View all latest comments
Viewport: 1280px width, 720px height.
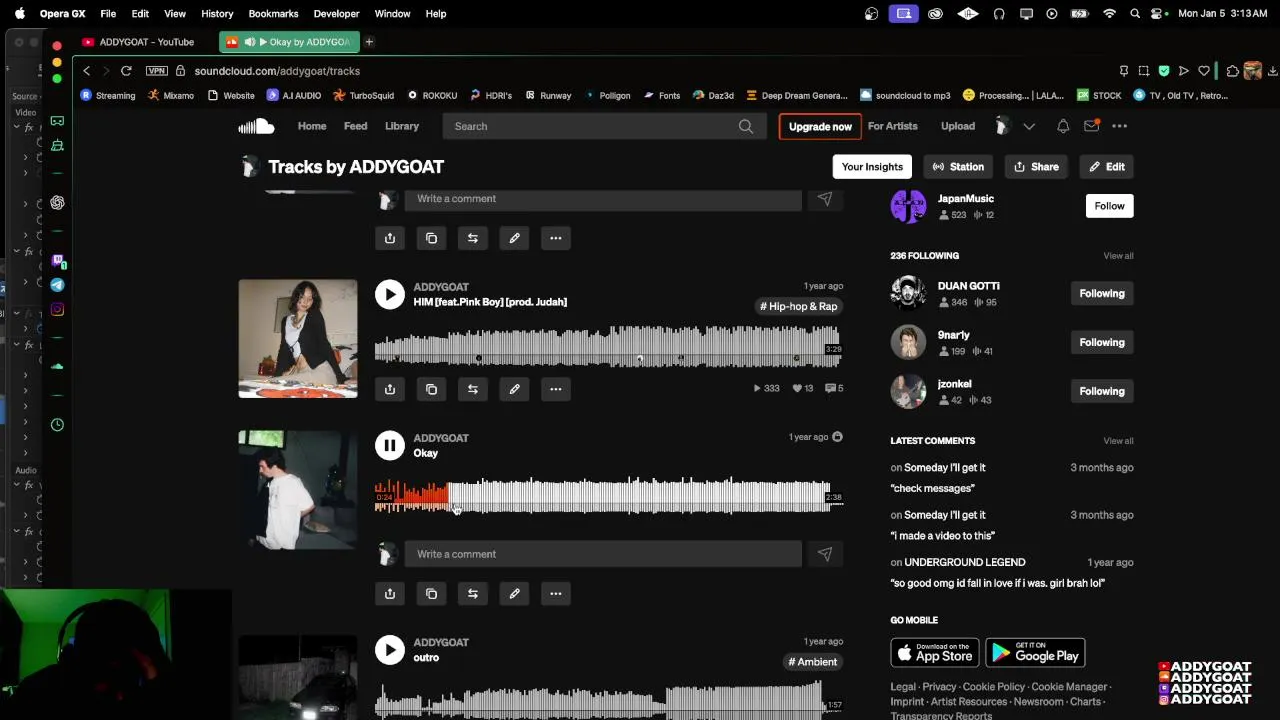[1118, 441]
